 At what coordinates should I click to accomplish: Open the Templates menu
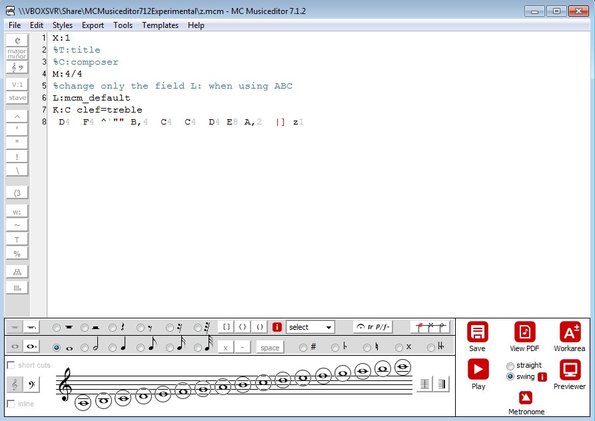[x=160, y=25]
